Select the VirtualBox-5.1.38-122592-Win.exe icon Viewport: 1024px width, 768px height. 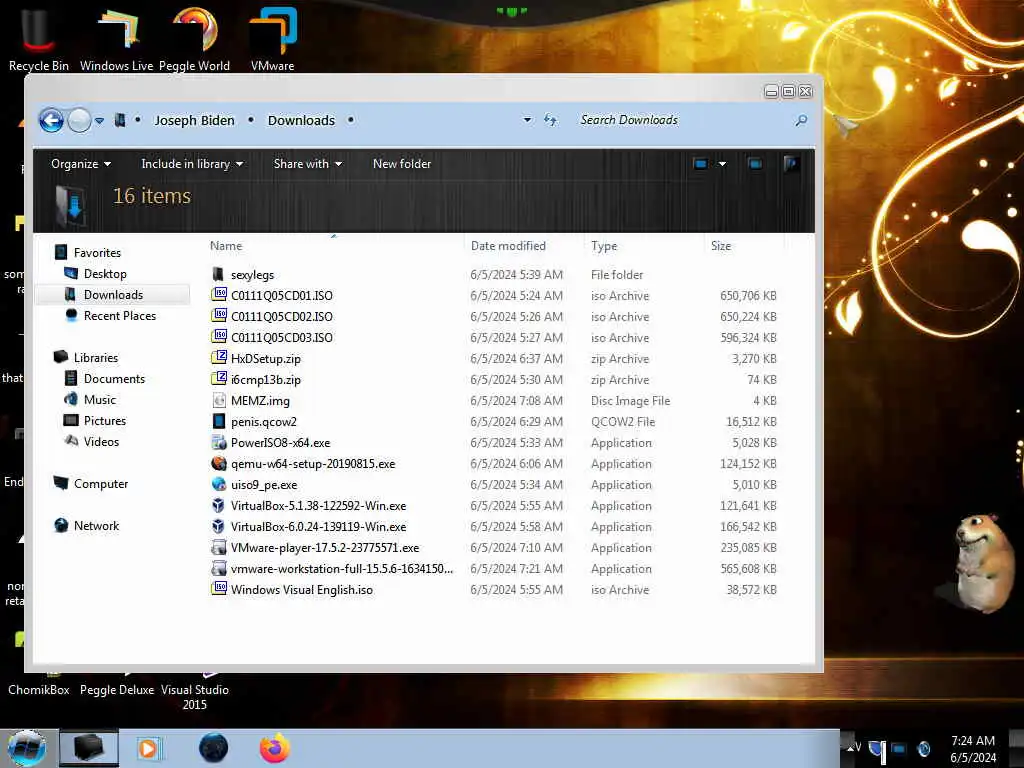tap(219, 505)
